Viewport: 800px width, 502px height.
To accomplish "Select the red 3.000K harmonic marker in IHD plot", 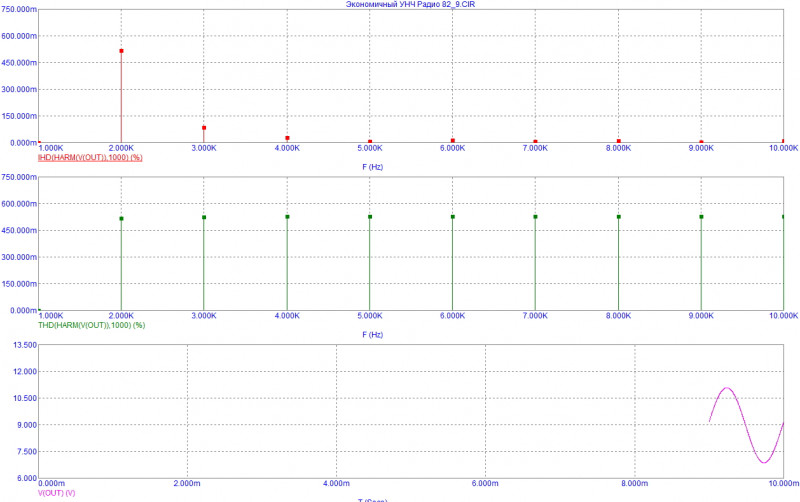I will coord(204,128).
